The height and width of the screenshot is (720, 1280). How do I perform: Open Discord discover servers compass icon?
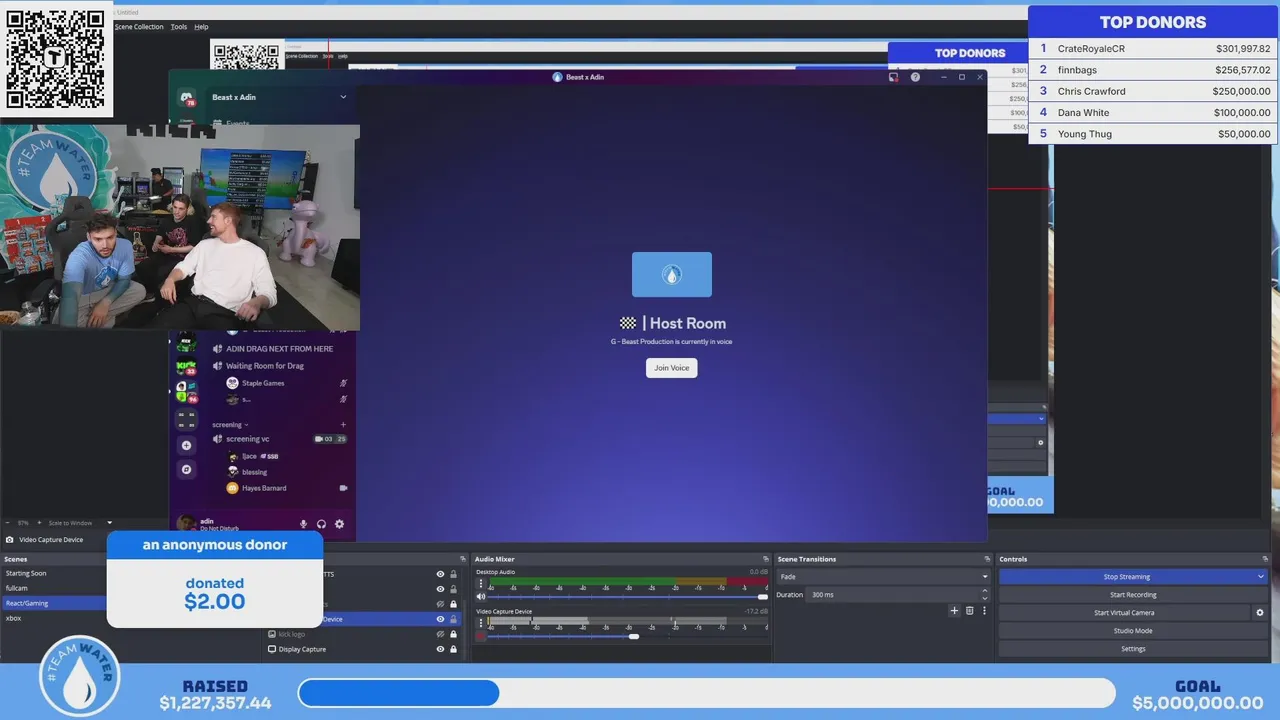[x=186, y=469]
